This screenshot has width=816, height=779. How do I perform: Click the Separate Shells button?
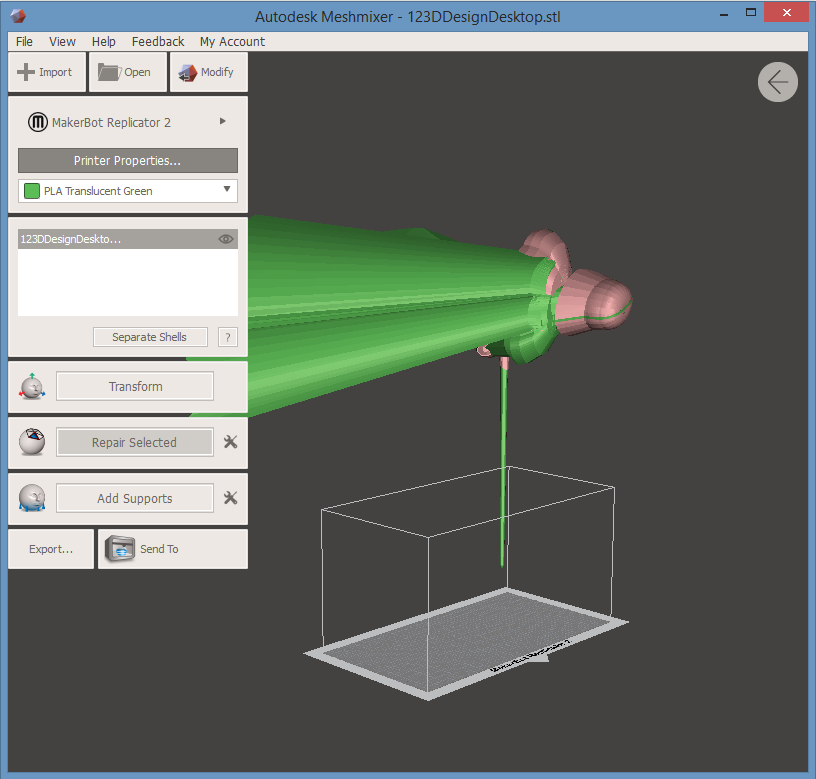point(149,337)
